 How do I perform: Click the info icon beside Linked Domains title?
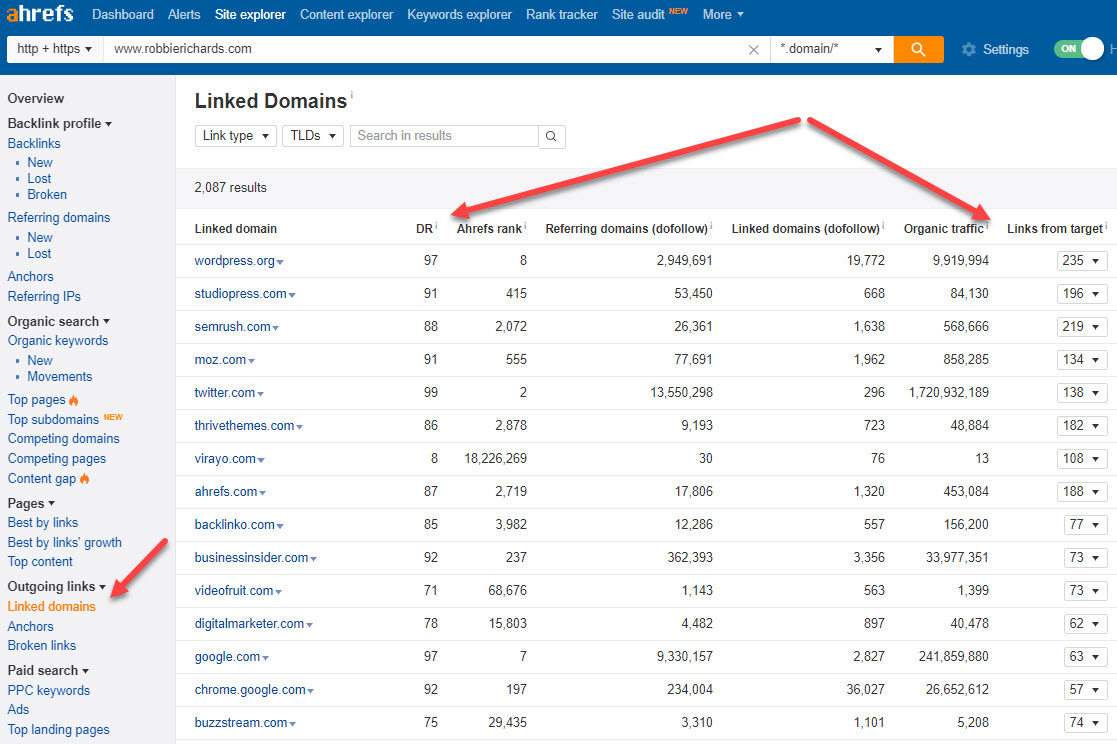pos(352,96)
